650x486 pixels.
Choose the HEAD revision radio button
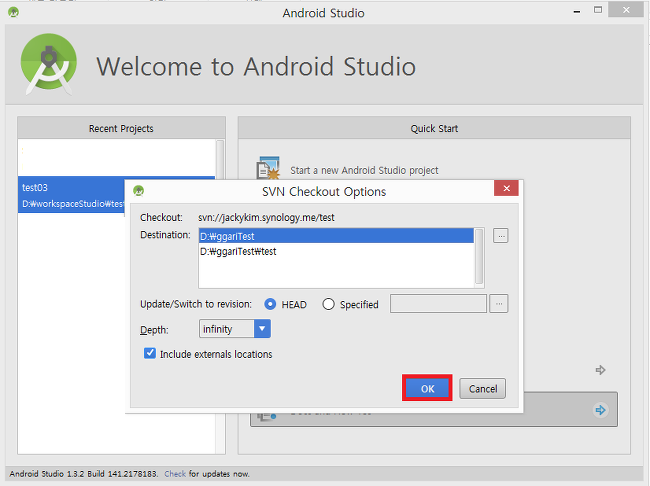[270, 304]
